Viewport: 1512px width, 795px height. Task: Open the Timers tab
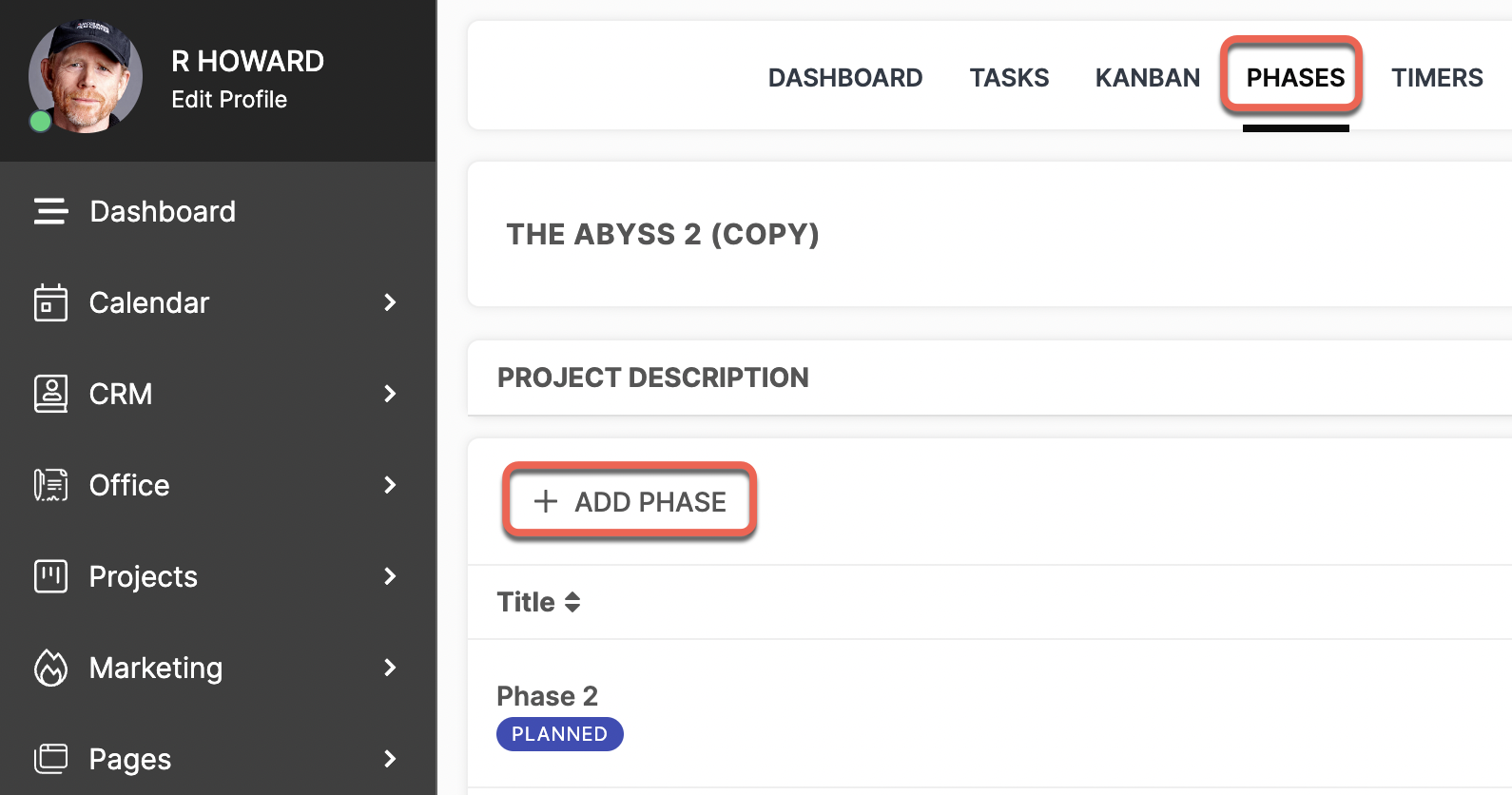1437,78
